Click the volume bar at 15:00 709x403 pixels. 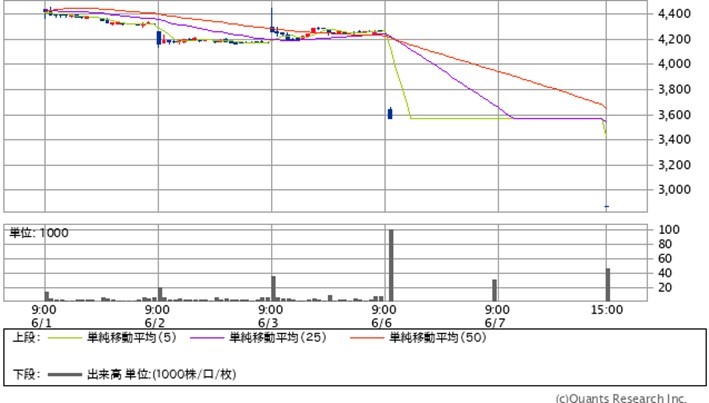[607, 284]
